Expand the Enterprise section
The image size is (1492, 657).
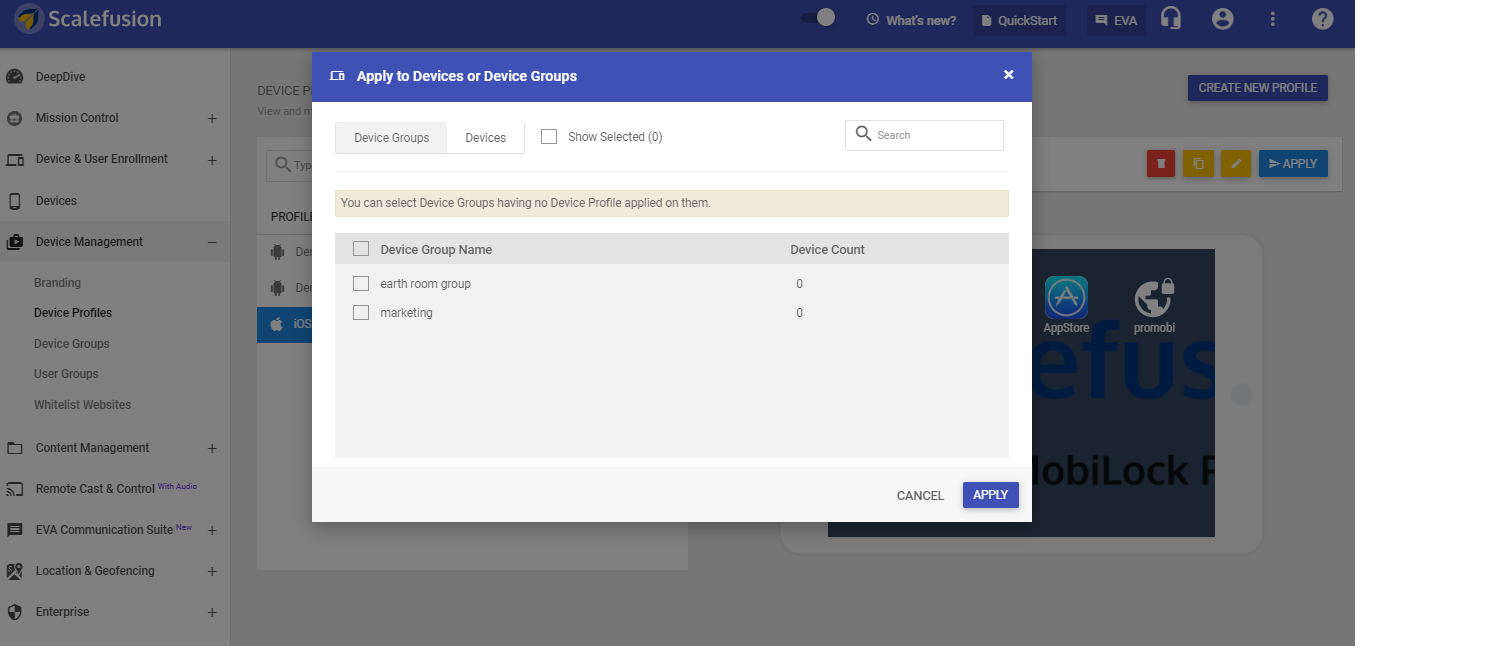click(x=212, y=611)
